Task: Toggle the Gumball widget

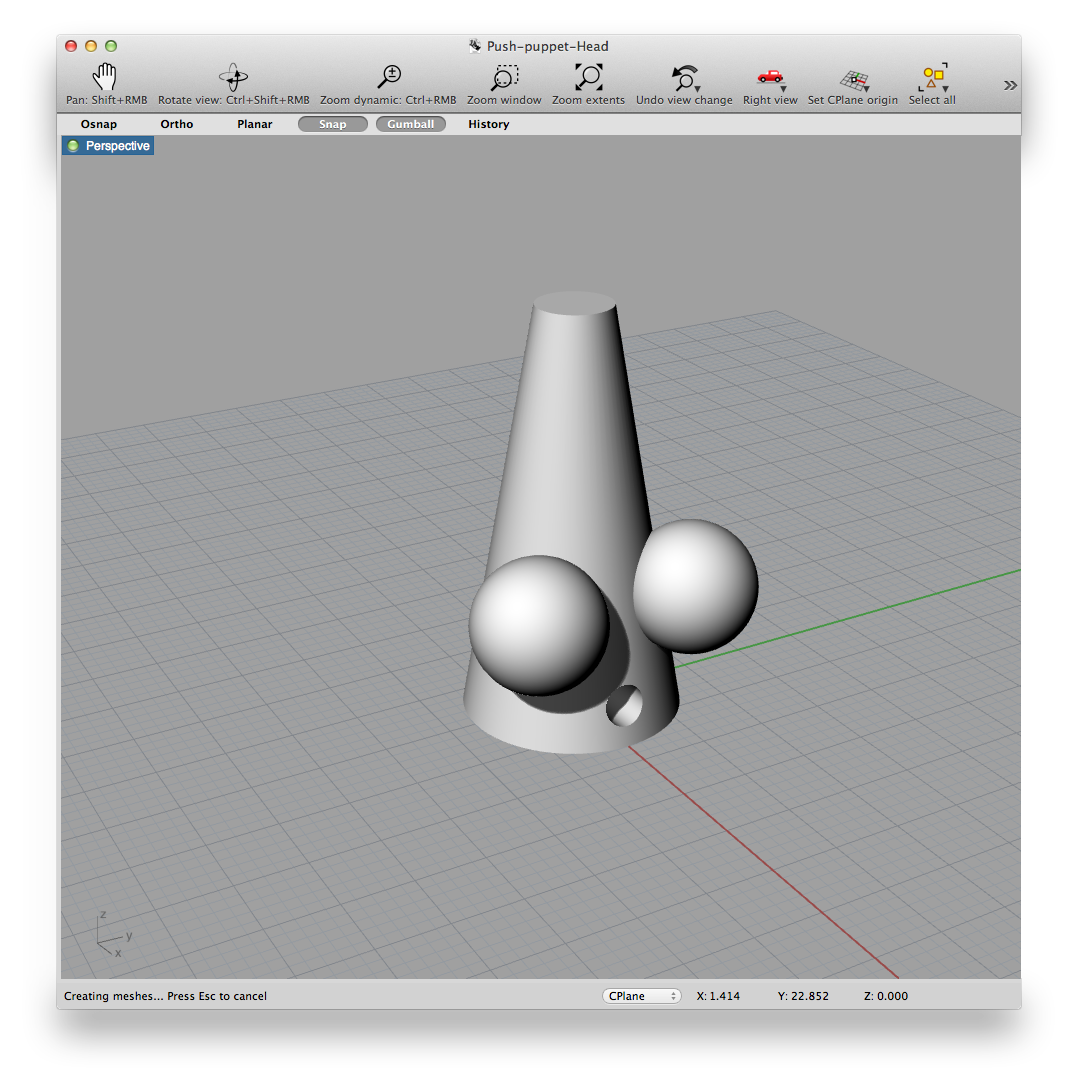Action: 410,124
